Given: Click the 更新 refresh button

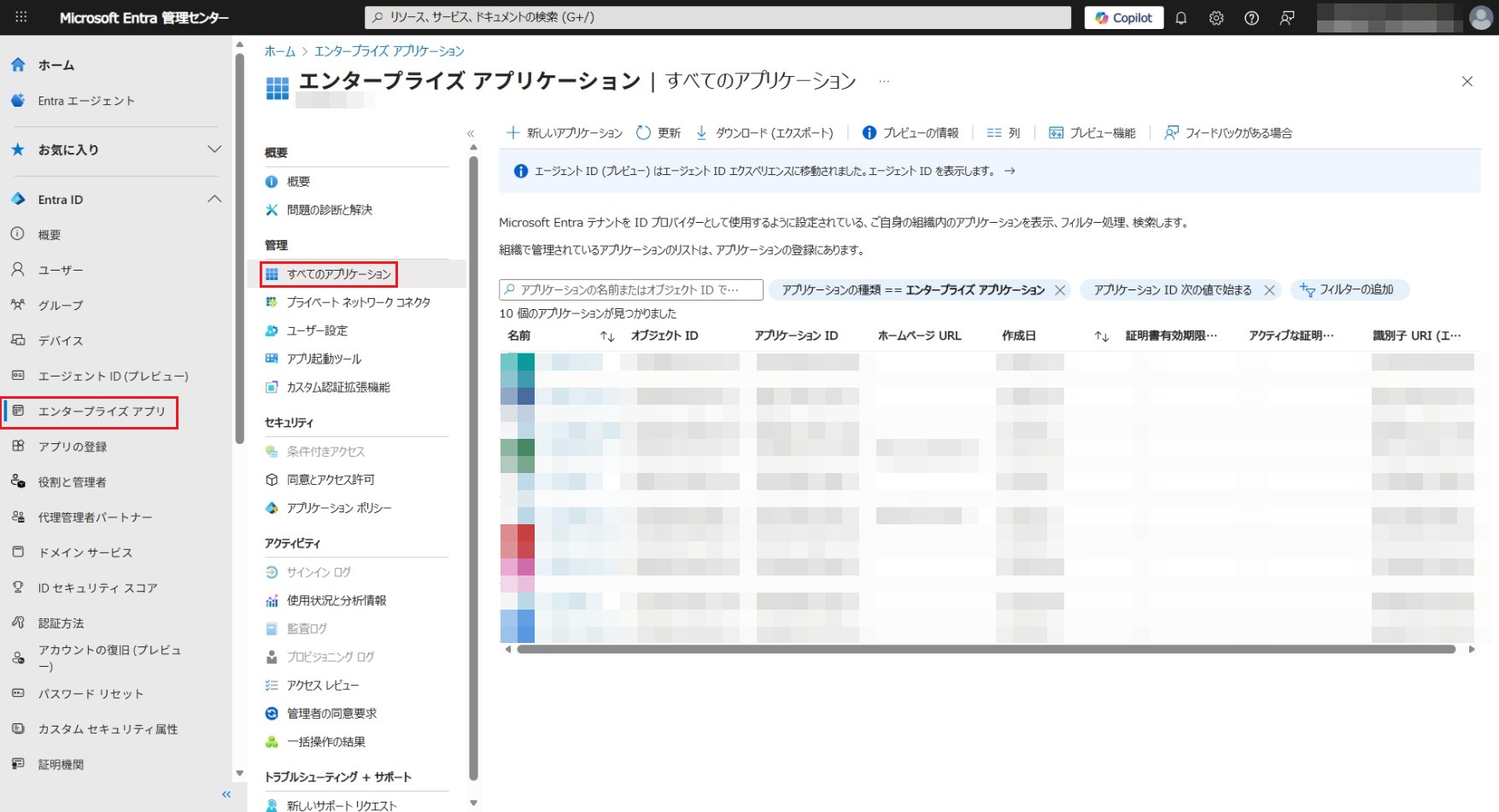Looking at the screenshot, I should click(x=659, y=133).
